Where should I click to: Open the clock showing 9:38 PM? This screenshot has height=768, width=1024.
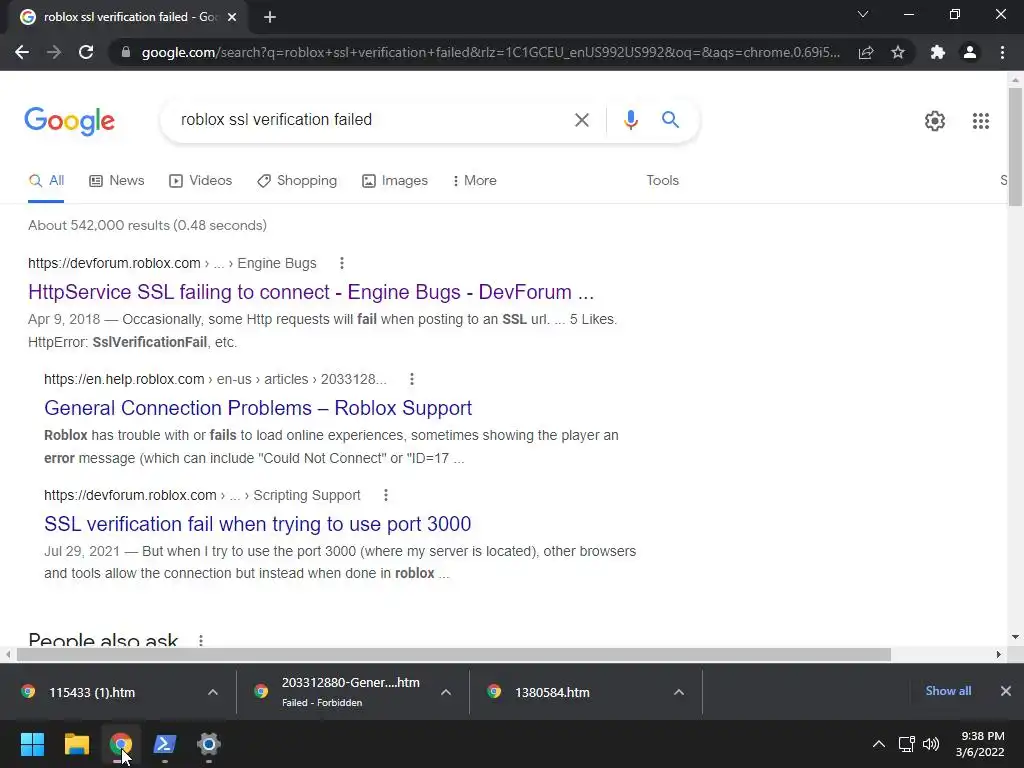(980, 744)
